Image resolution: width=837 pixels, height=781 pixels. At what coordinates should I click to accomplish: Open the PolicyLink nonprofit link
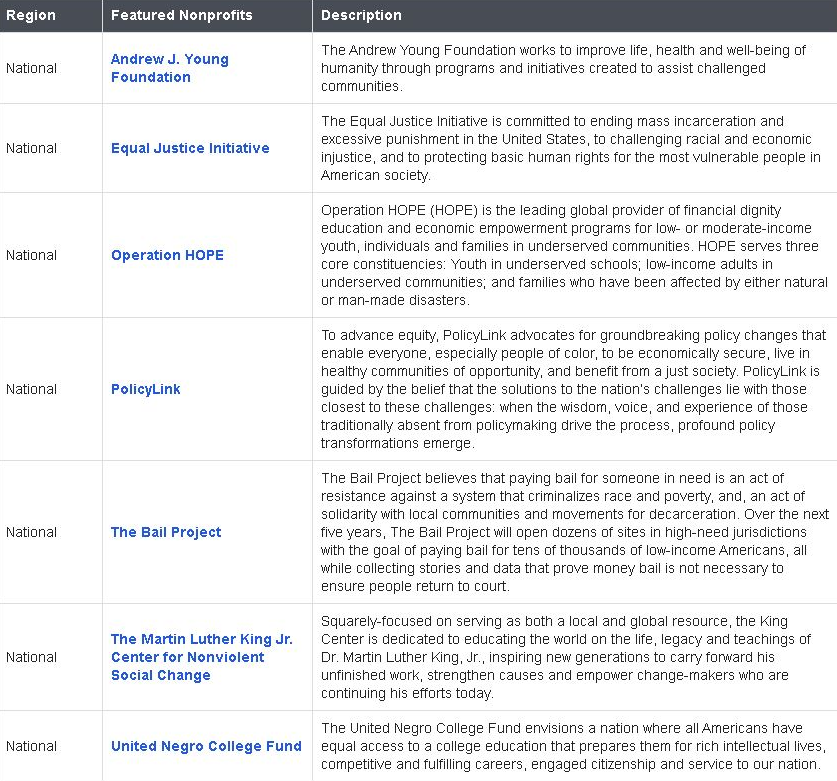[145, 389]
